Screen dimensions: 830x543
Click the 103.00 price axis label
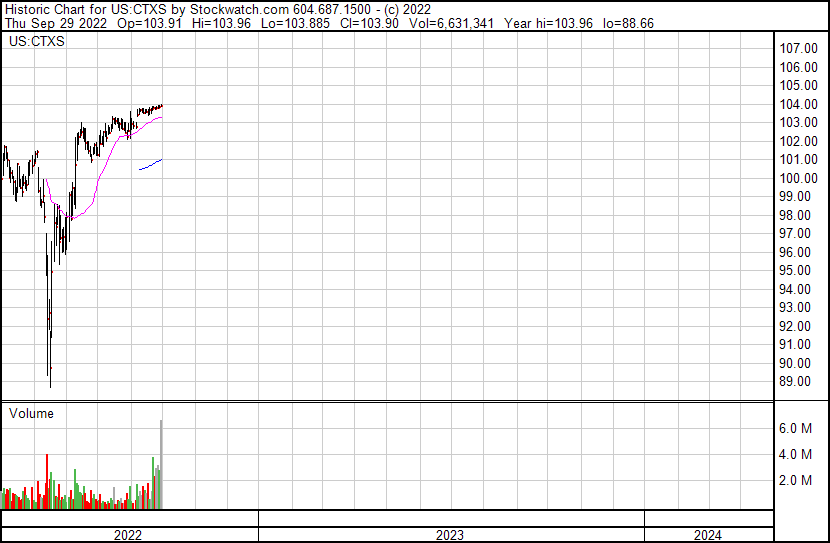[798, 122]
